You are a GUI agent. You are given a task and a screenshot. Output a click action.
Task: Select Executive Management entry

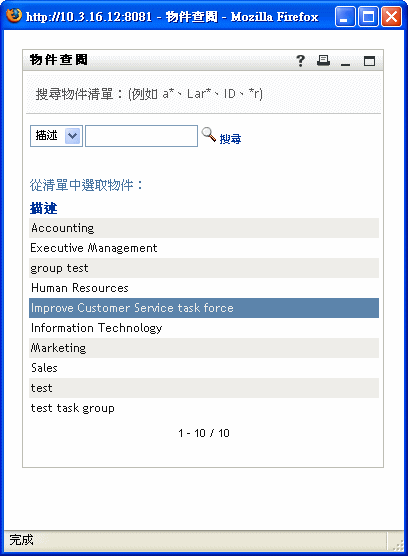click(204, 248)
